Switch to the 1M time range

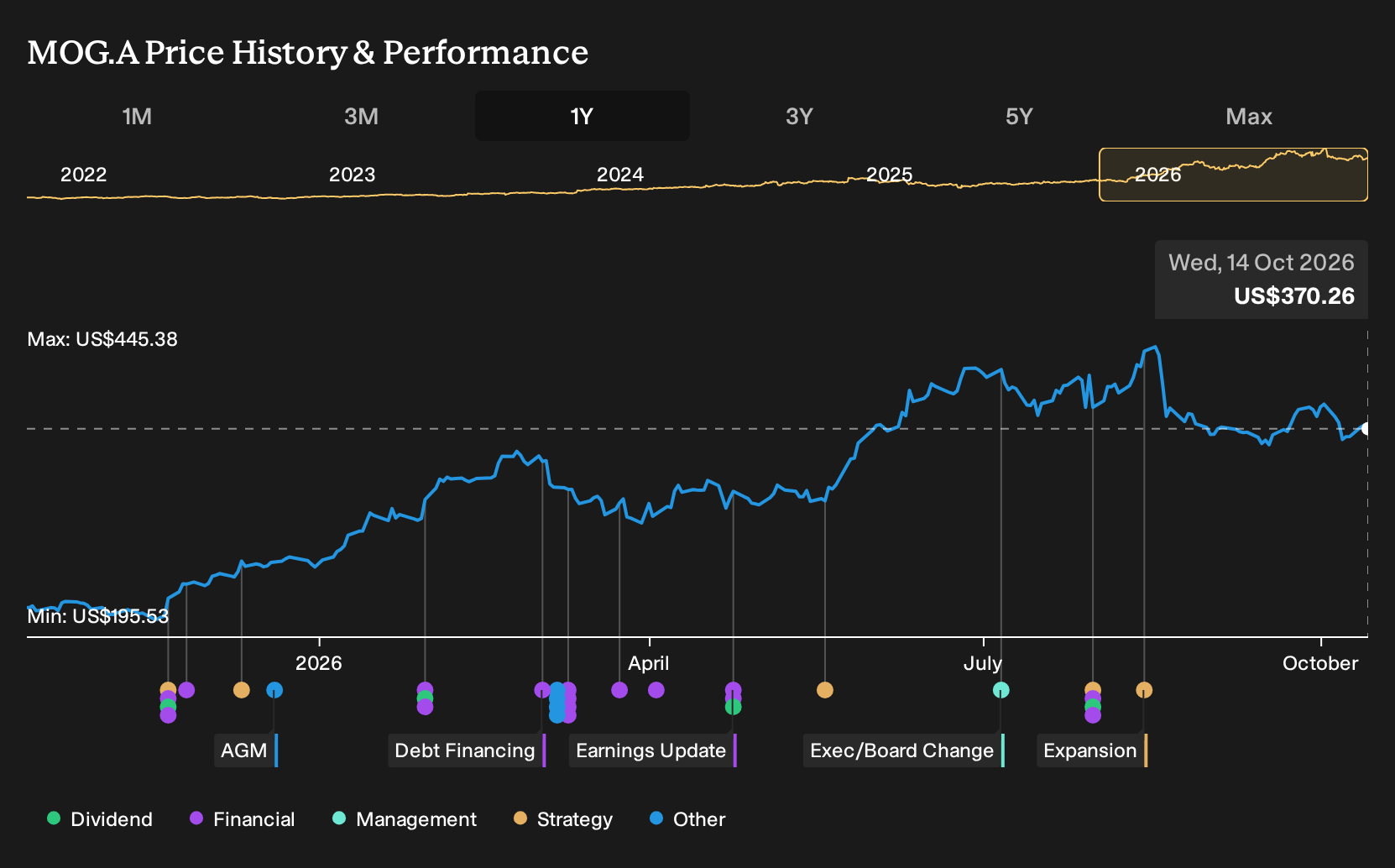tap(137, 116)
